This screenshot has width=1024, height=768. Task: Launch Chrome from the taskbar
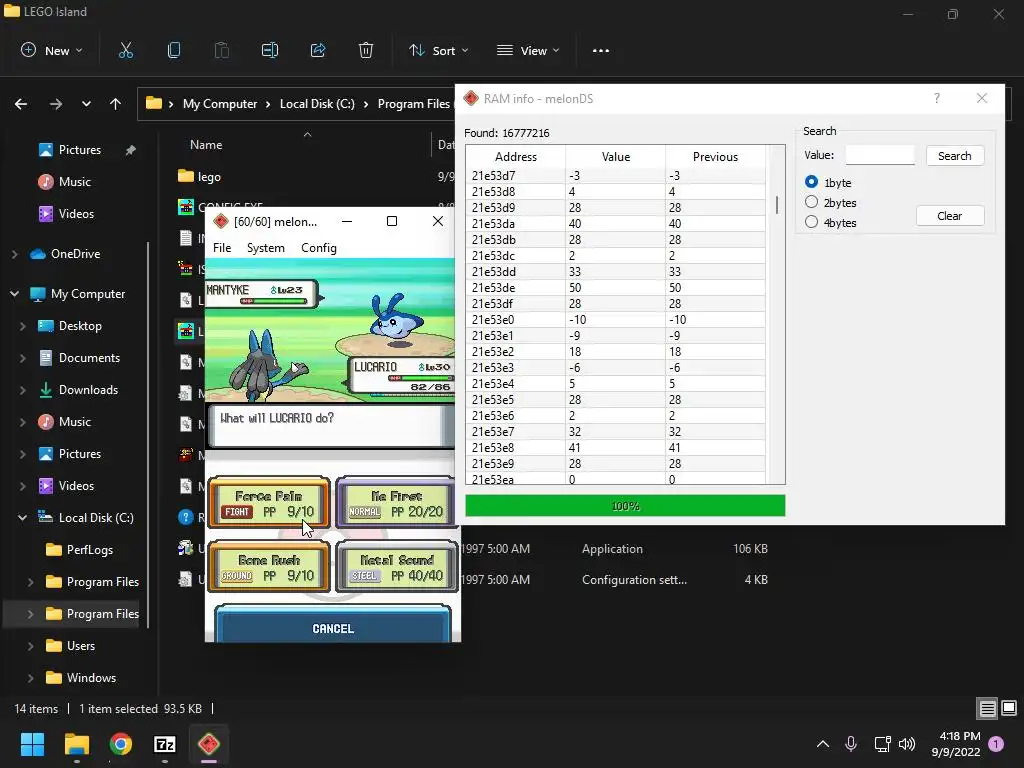pos(121,744)
